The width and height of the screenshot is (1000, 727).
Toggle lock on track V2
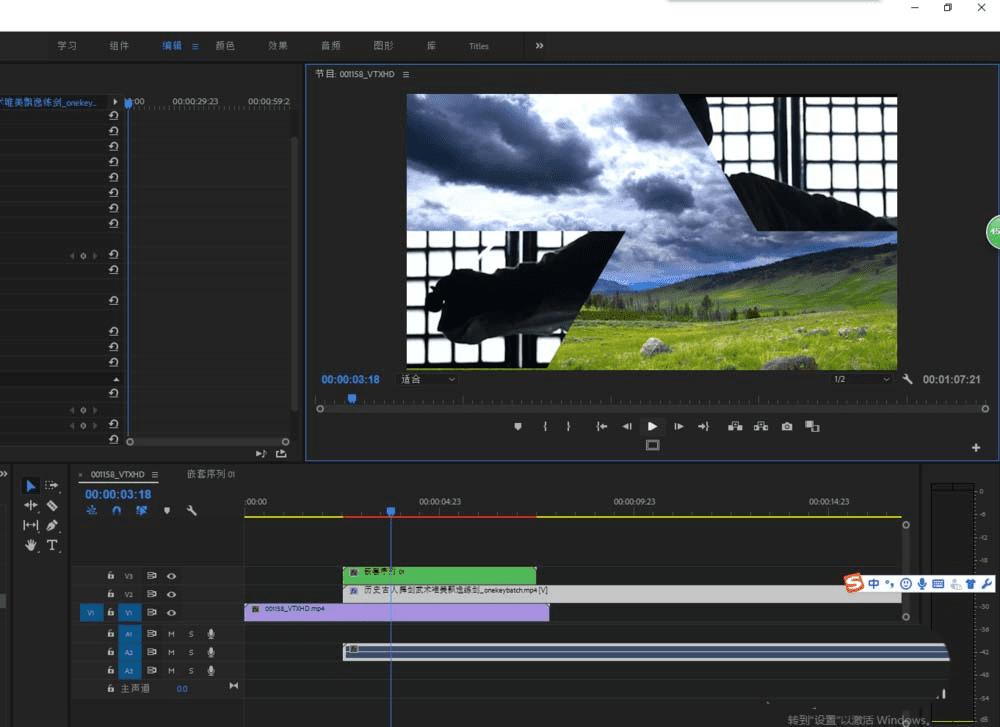click(111, 594)
